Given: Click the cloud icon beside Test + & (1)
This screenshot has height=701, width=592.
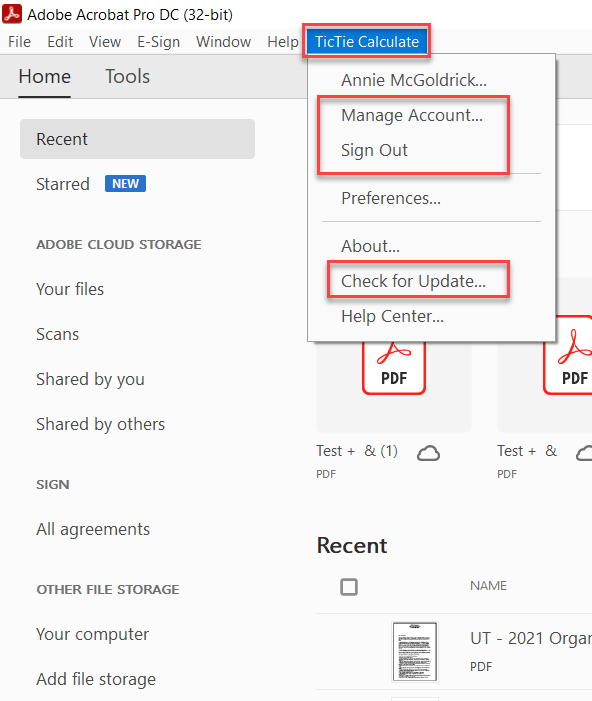Looking at the screenshot, I should [x=428, y=453].
